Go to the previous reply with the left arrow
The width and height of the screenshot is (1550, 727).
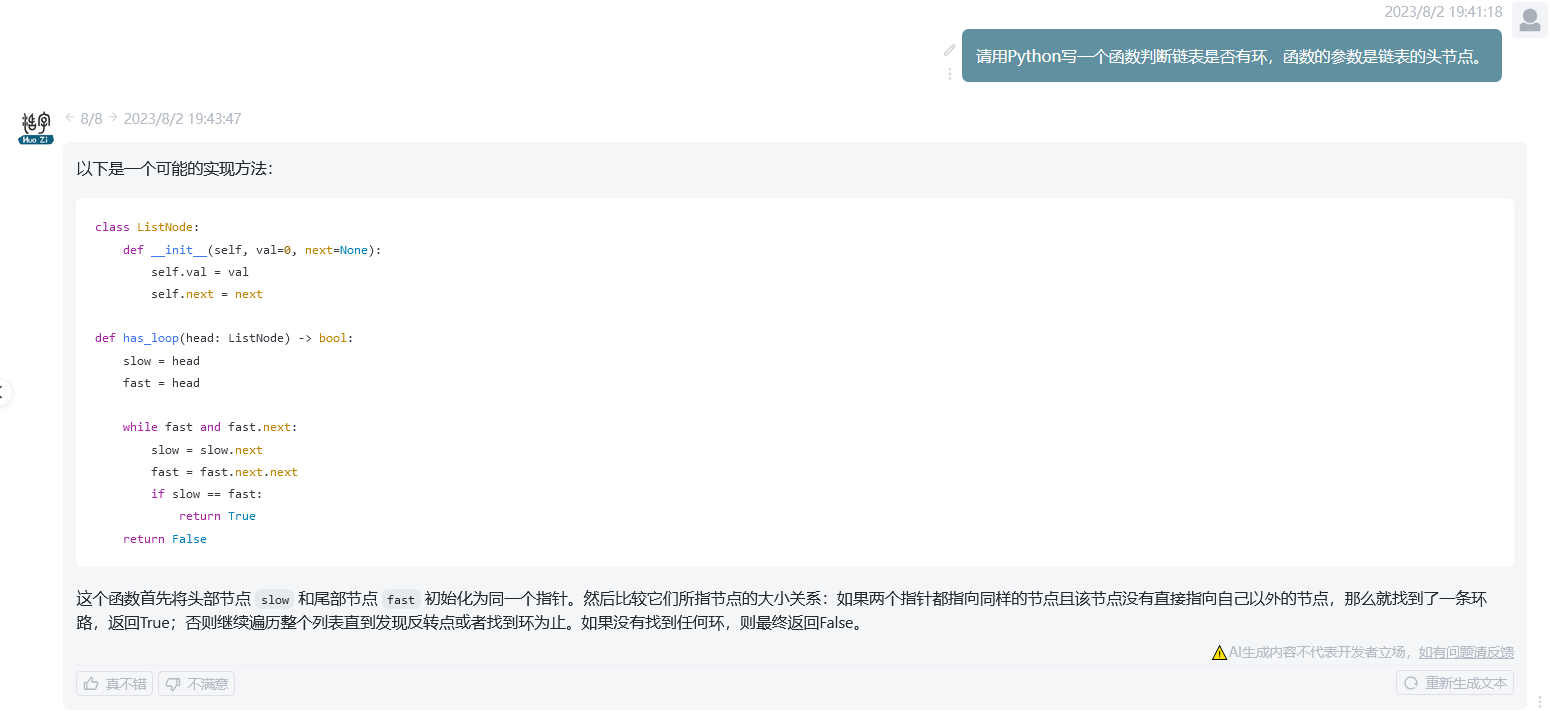pyautogui.click(x=68, y=117)
